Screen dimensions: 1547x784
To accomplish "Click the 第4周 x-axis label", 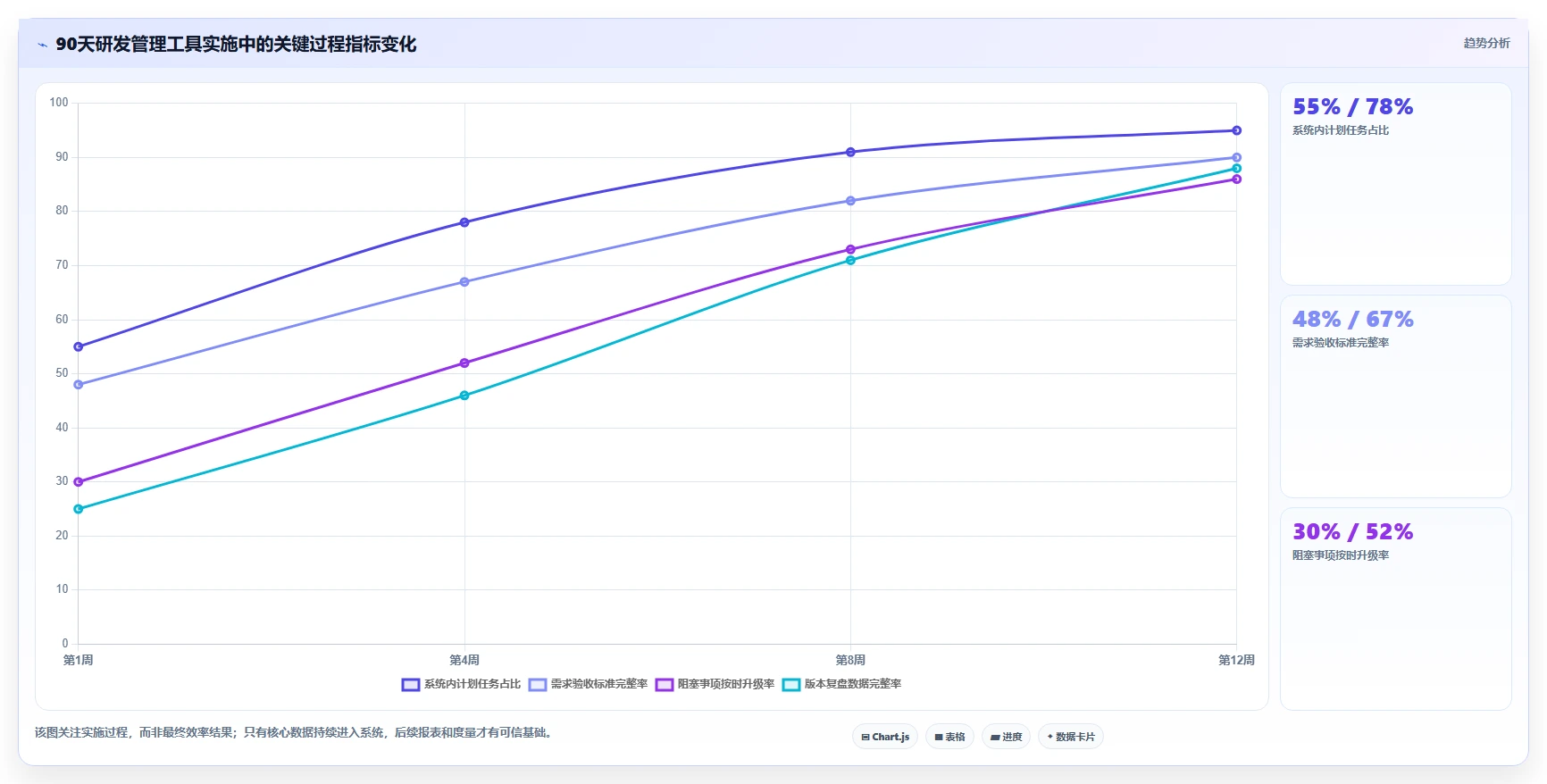I will [464, 660].
